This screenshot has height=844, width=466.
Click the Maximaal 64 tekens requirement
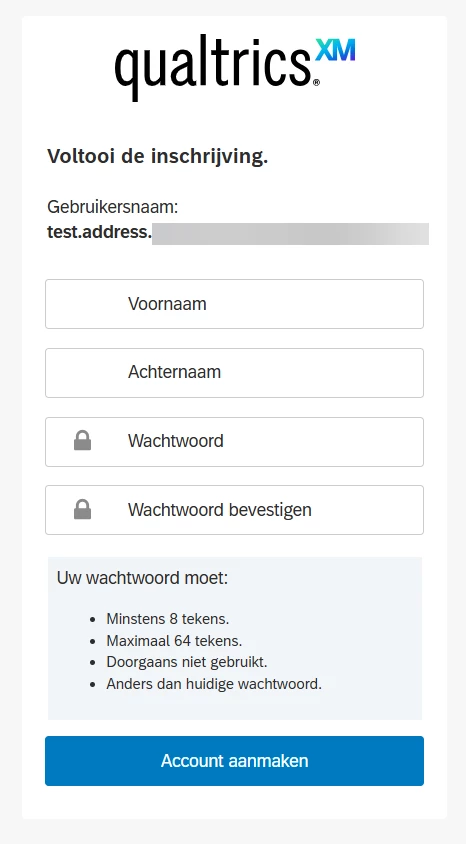[174, 641]
